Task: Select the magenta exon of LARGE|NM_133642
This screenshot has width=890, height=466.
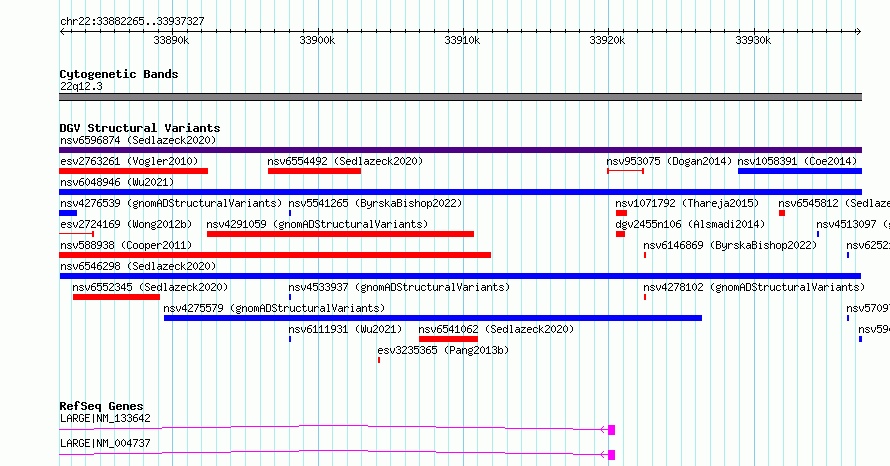Action: coord(611,430)
